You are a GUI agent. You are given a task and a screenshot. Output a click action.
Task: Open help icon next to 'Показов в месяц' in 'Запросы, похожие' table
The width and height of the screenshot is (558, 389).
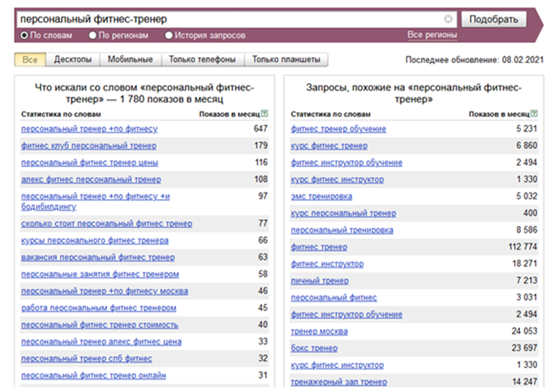(534, 114)
